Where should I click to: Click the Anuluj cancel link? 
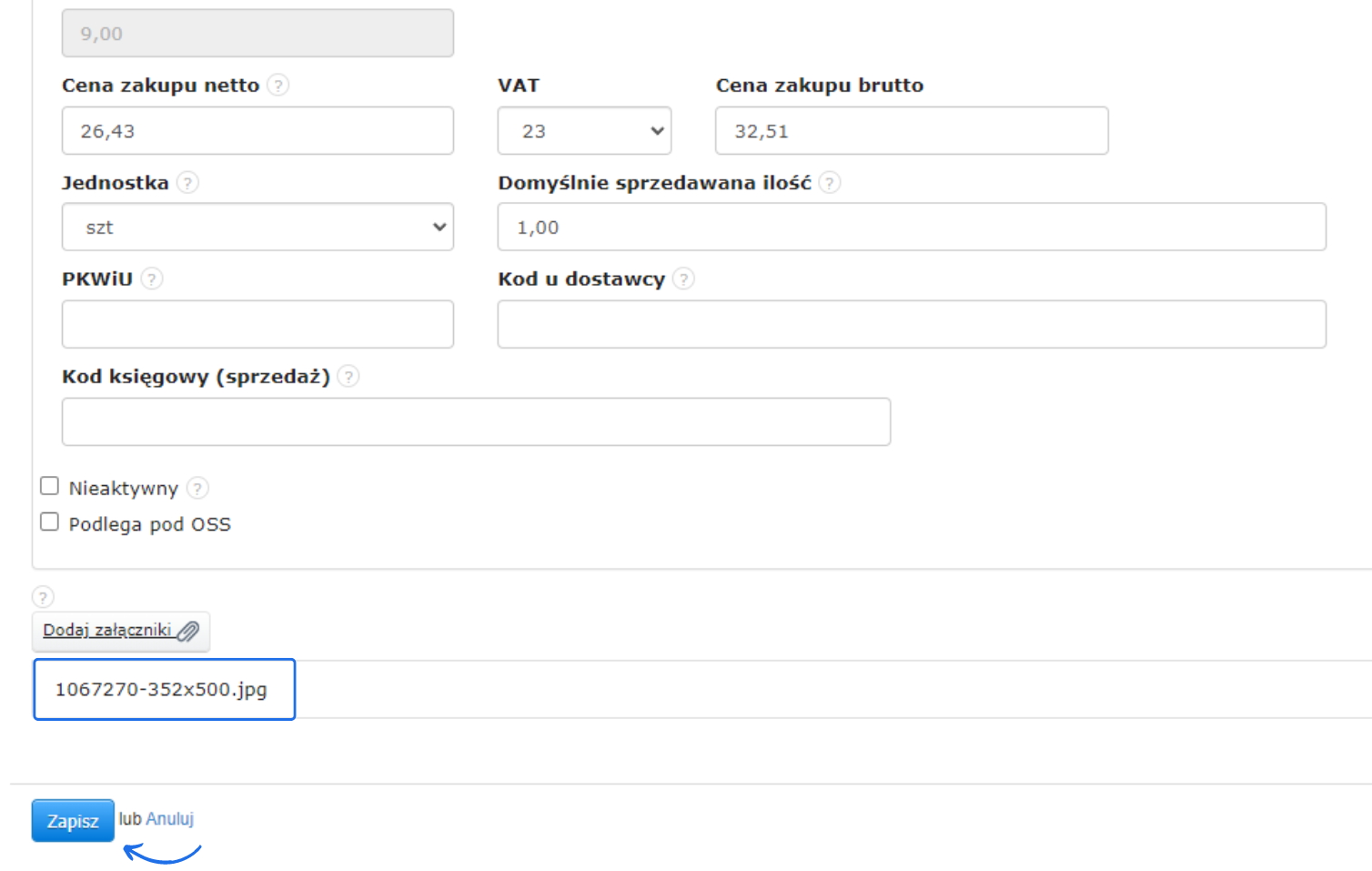click(170, 818)
